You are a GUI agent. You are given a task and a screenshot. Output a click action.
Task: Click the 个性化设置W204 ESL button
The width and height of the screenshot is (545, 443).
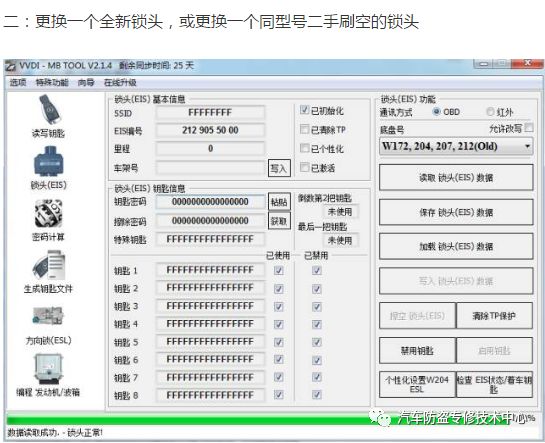pyautogui.click(x=417, y=384)
